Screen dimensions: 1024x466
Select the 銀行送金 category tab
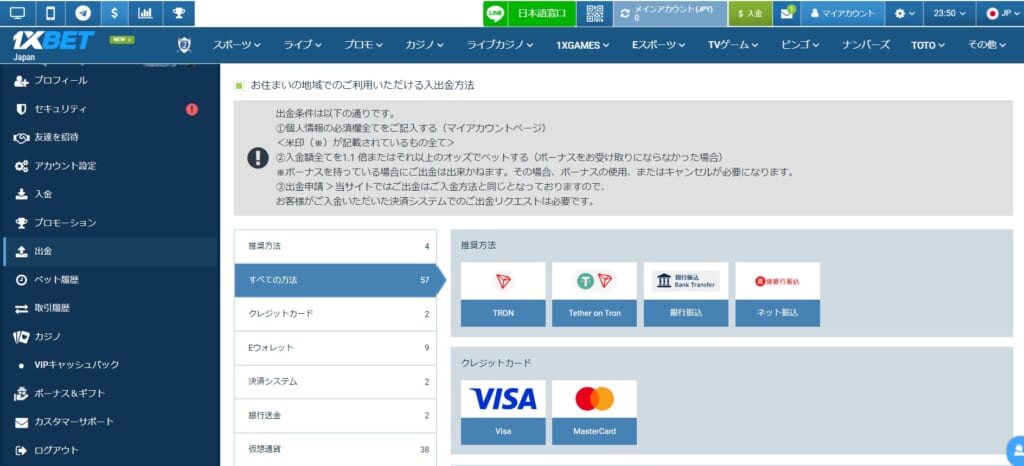coord(335,416)
